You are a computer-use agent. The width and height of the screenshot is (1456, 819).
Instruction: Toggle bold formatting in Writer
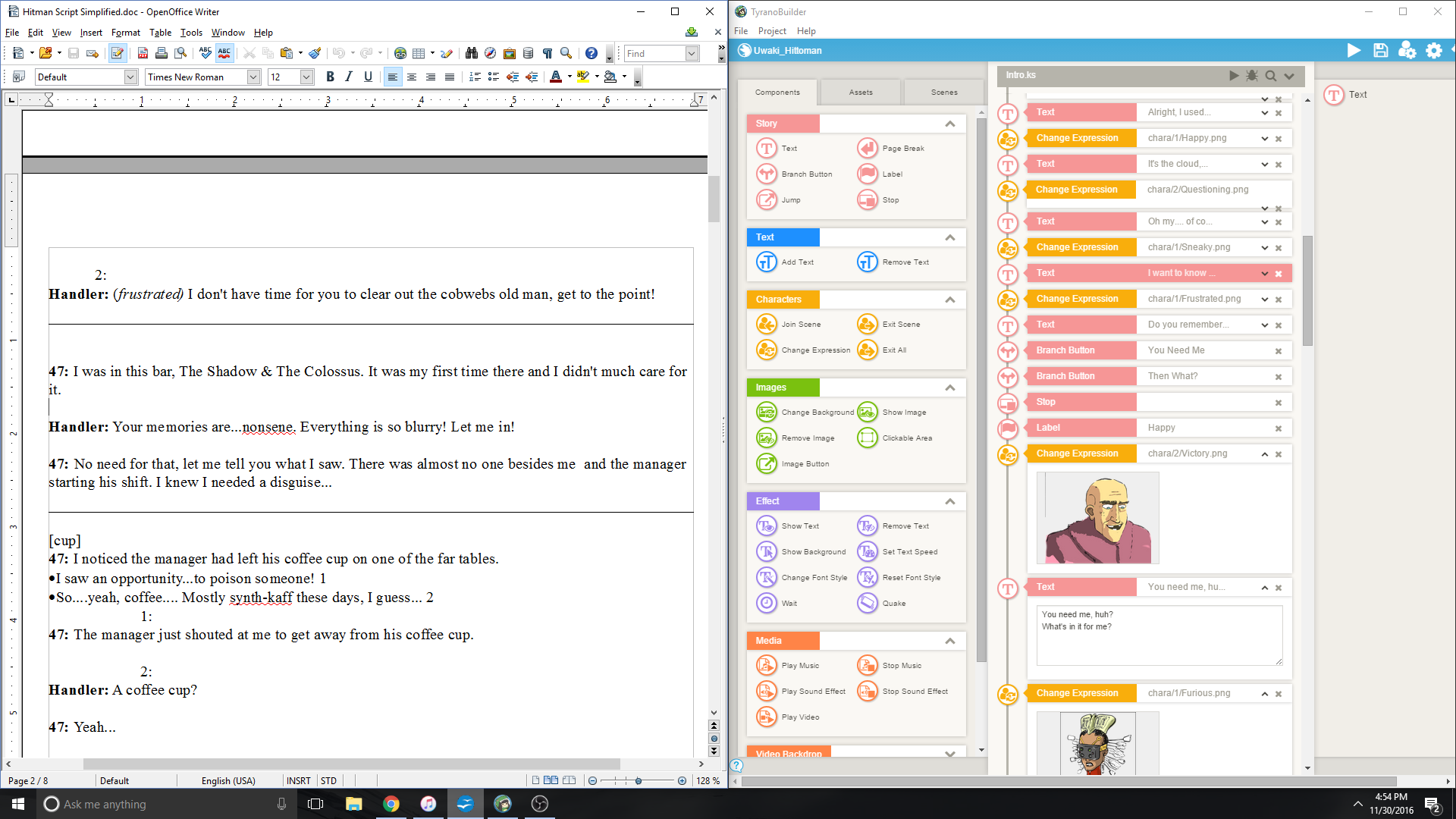click(x=330, y=77)
